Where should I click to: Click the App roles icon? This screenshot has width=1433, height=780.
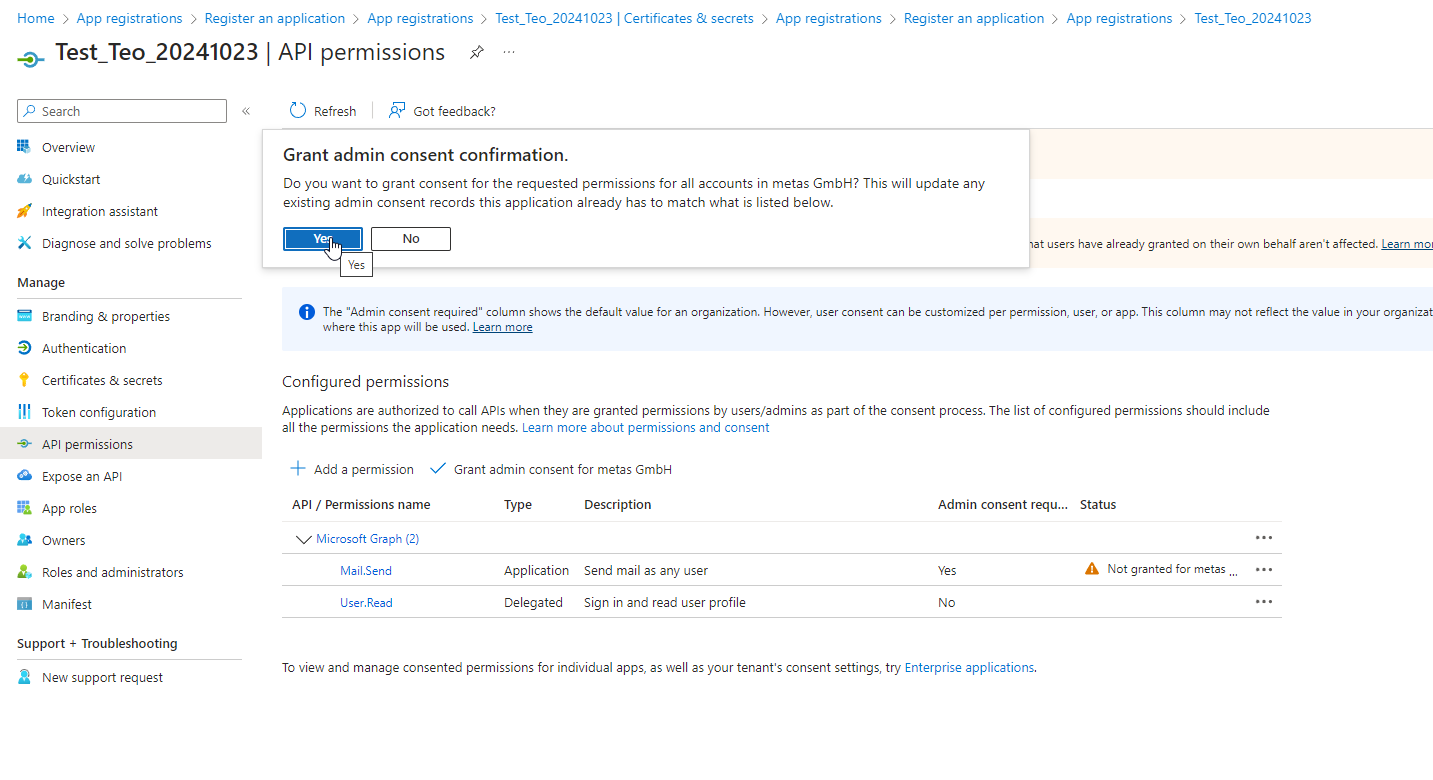[x=24, y=508]
